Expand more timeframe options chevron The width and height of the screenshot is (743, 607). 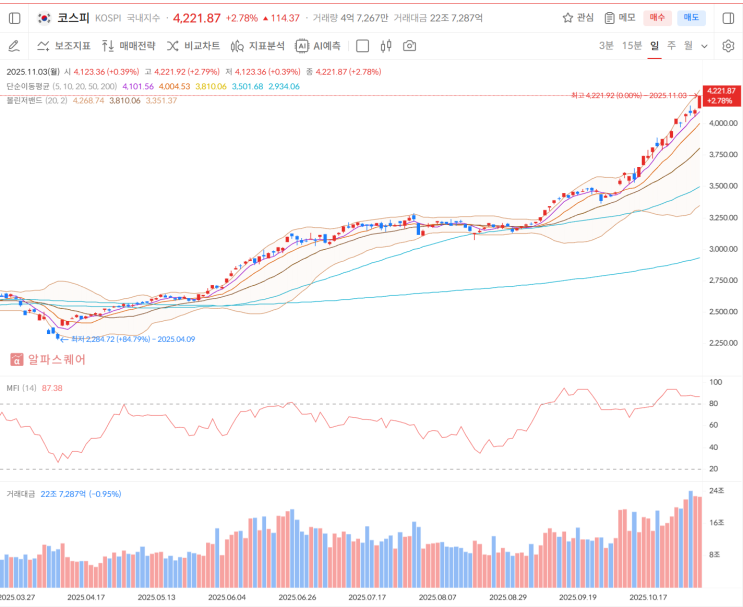pyautogui.click(x=704, y=46)
